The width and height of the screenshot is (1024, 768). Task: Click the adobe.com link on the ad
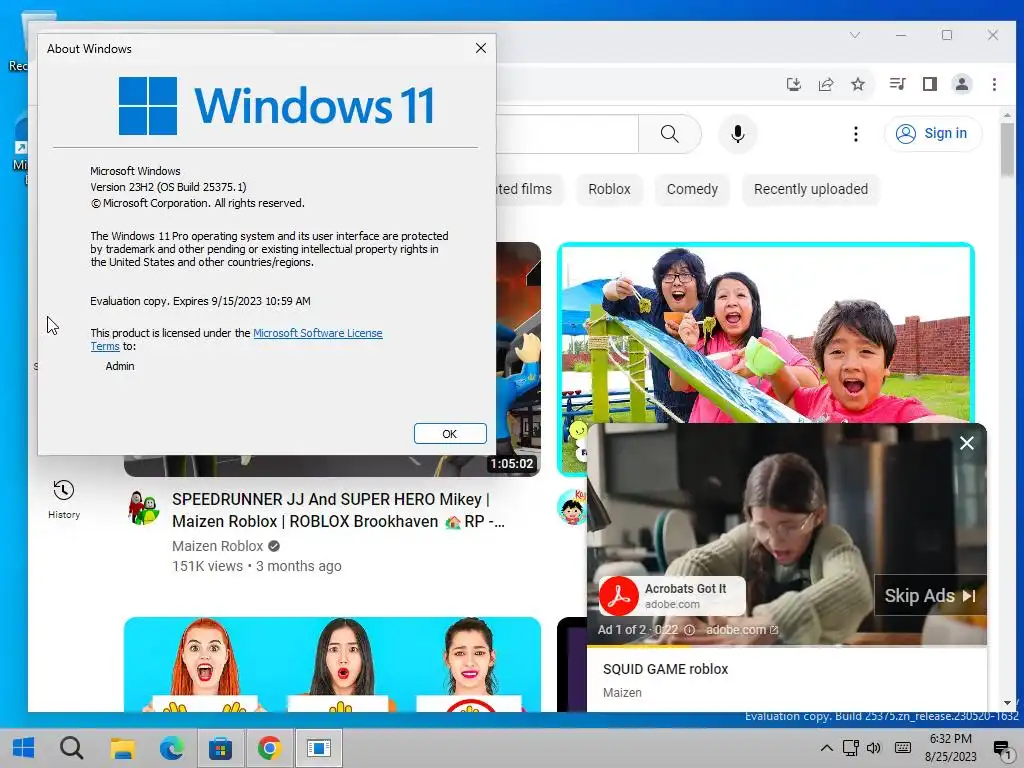pos(742,630)
